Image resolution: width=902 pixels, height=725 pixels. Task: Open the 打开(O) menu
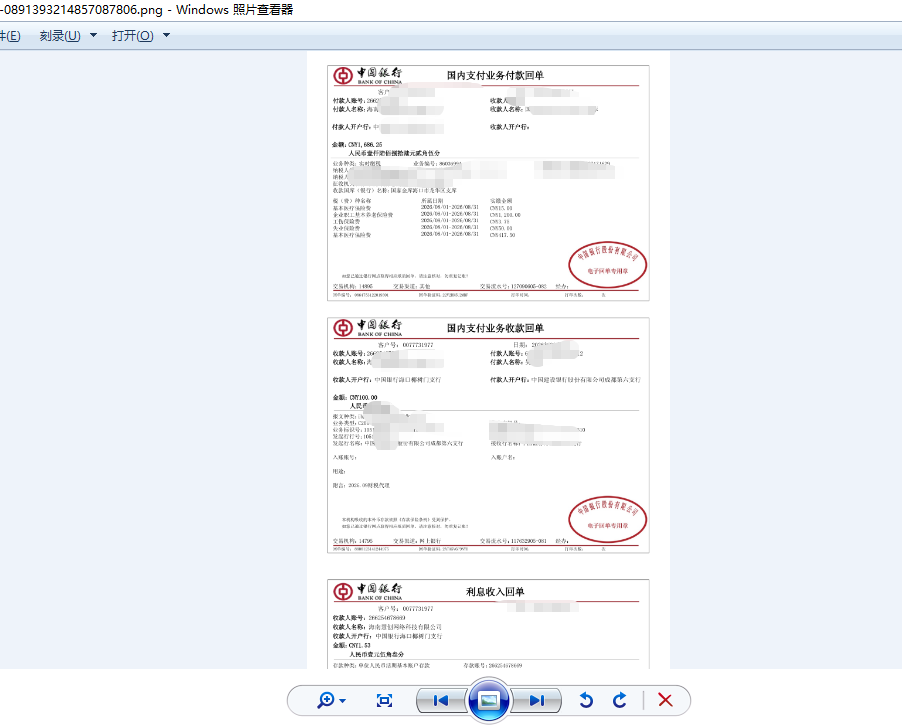[x=132, y=36]
